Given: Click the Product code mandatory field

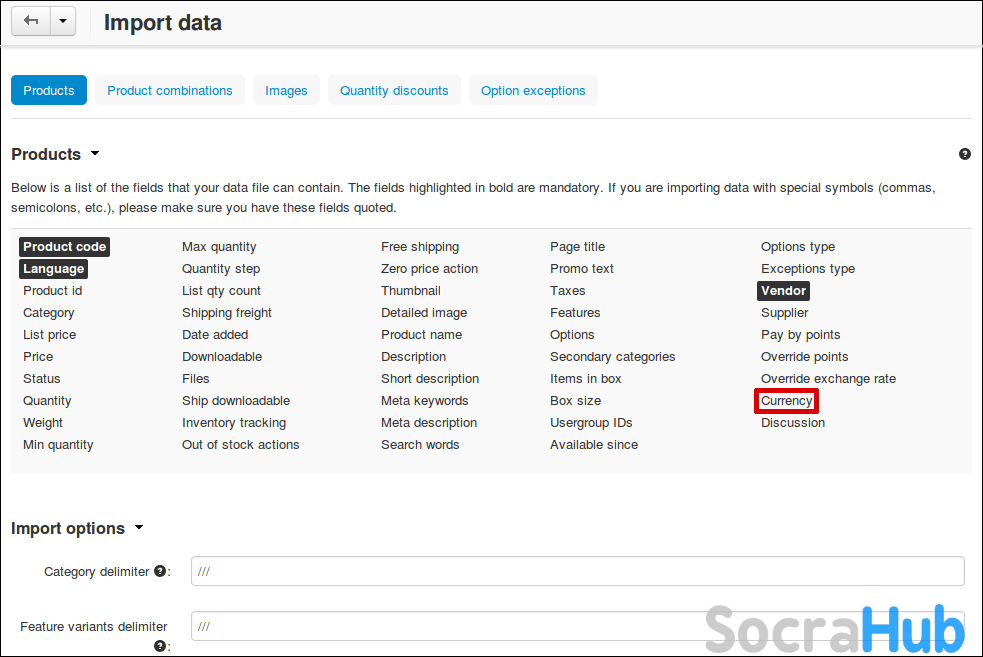Looking at the screenshot, I should [x=64, y=247].
